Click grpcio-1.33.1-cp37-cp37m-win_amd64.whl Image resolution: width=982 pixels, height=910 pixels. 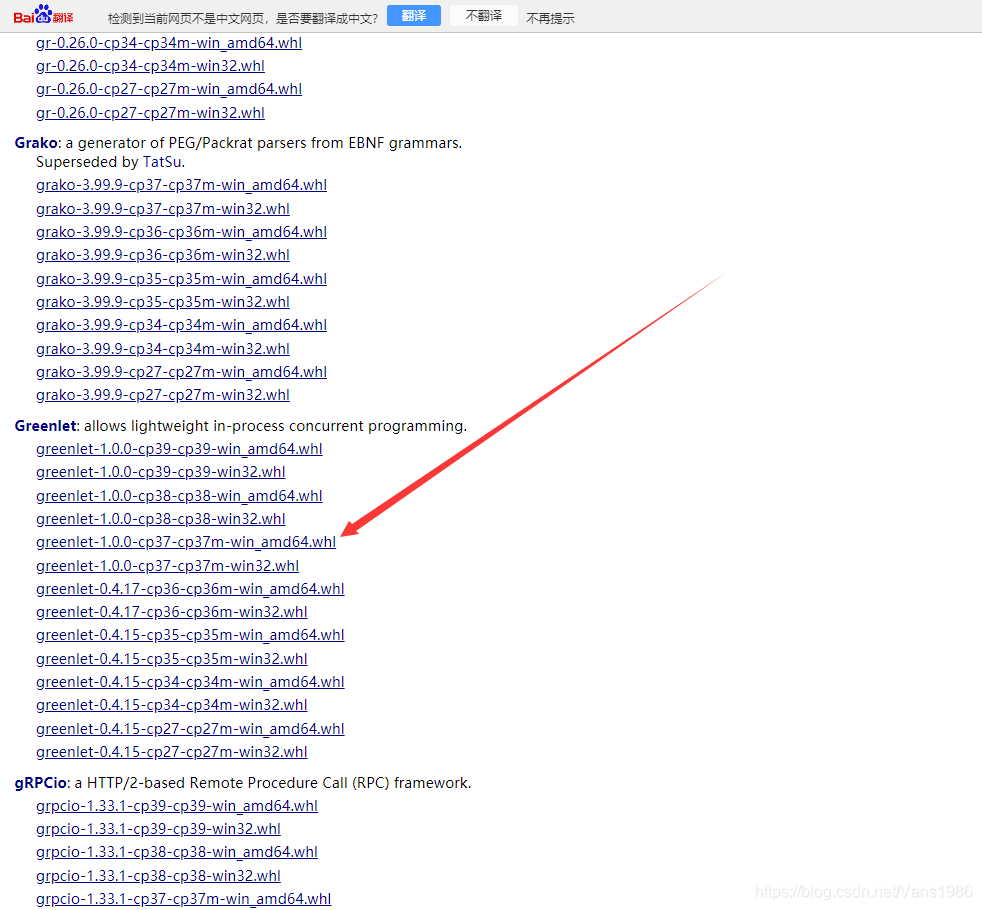(183, 900)
